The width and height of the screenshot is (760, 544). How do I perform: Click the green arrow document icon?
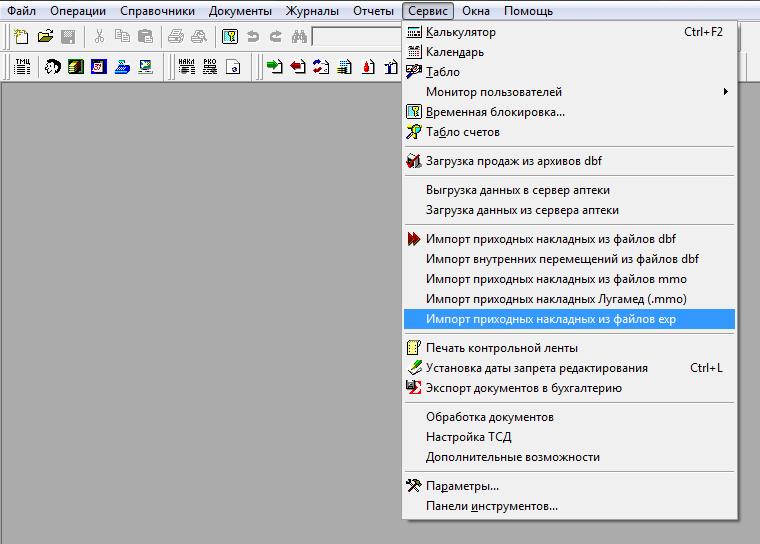click(275, 68)
